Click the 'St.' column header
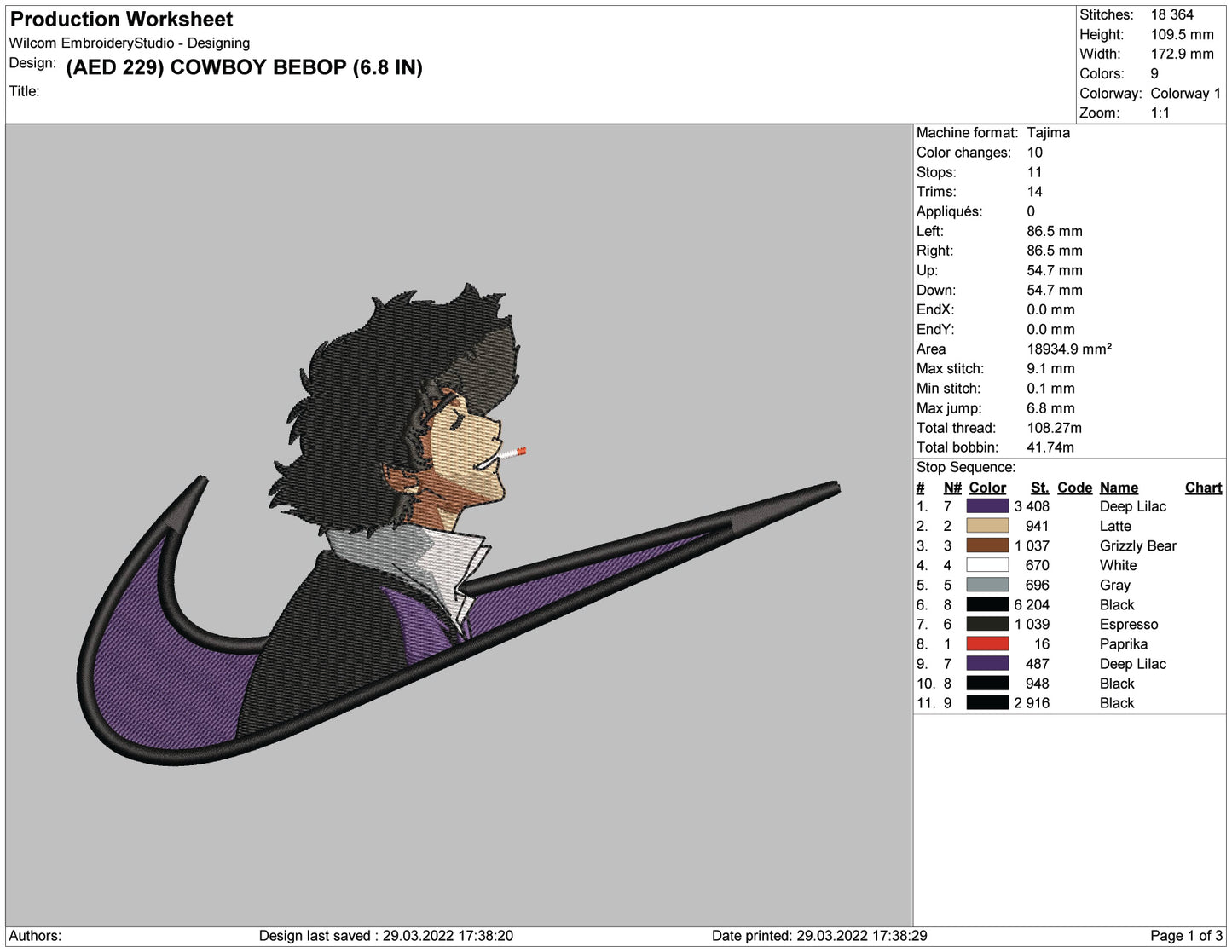Screen dimensions: 1232x952 coord(1039,488)
